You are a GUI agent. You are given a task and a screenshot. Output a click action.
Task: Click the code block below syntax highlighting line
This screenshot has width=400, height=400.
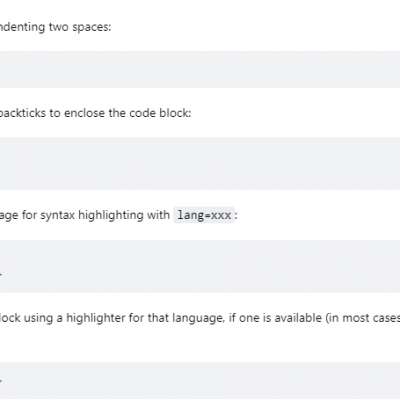click(x=200, y=266)
